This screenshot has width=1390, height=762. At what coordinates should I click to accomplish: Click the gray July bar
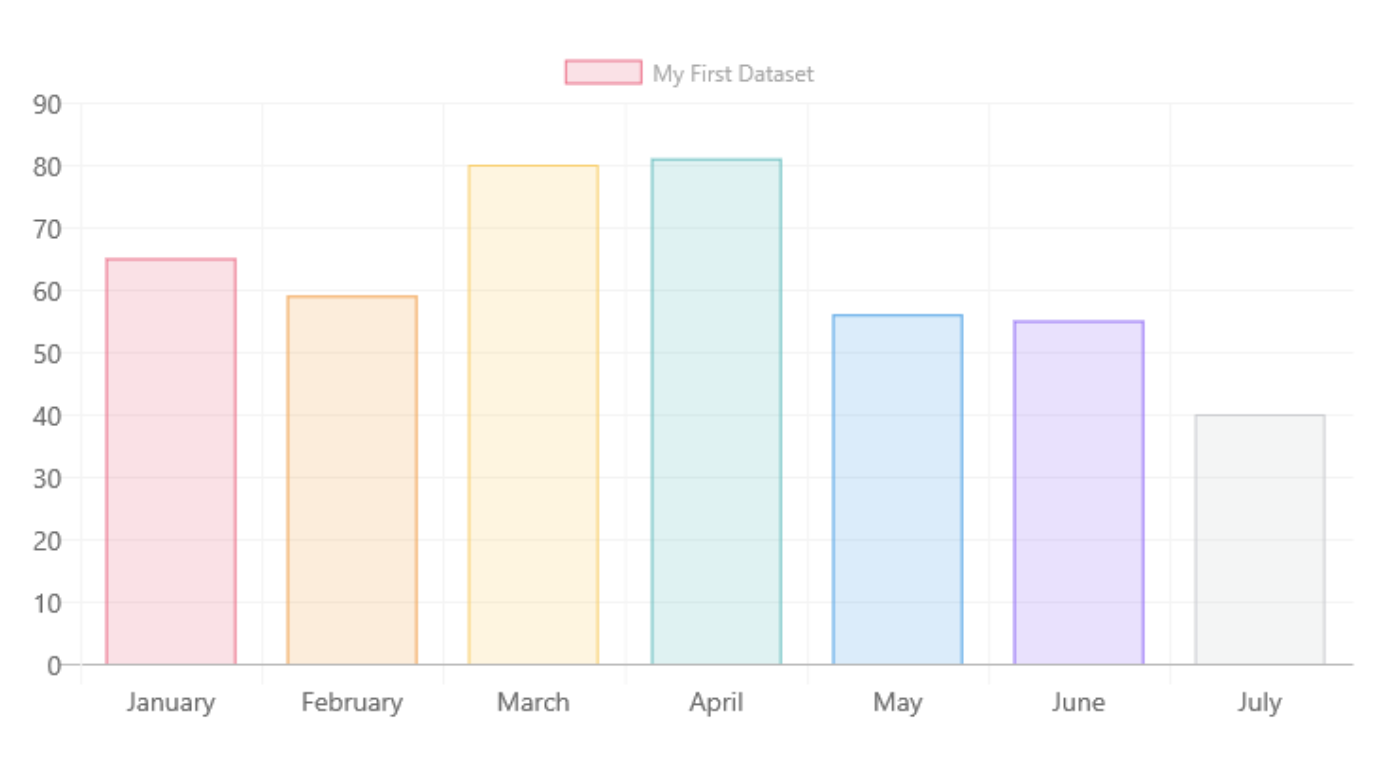click(1260, 540)
